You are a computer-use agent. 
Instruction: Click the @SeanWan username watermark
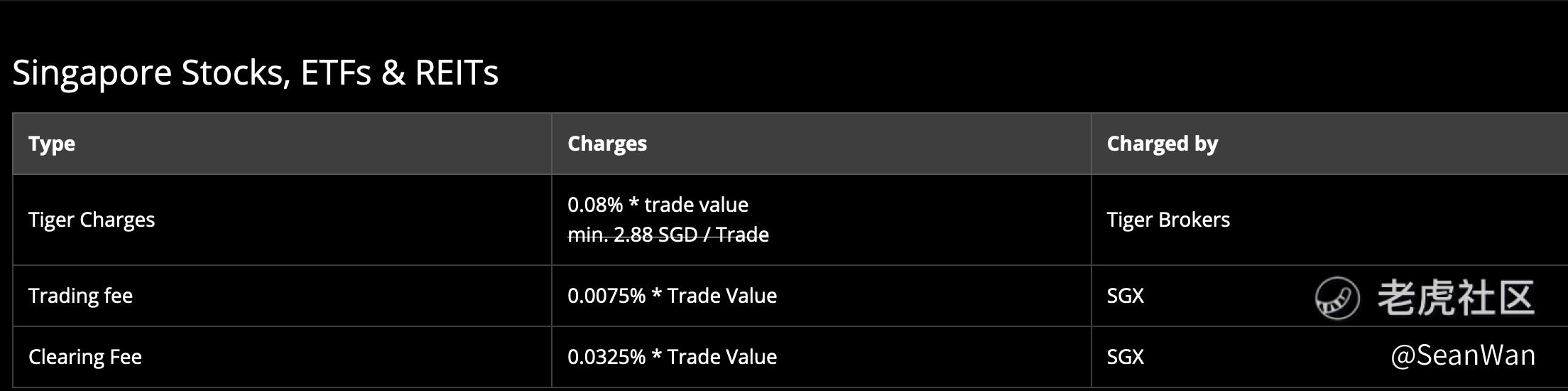[1463, 355]
